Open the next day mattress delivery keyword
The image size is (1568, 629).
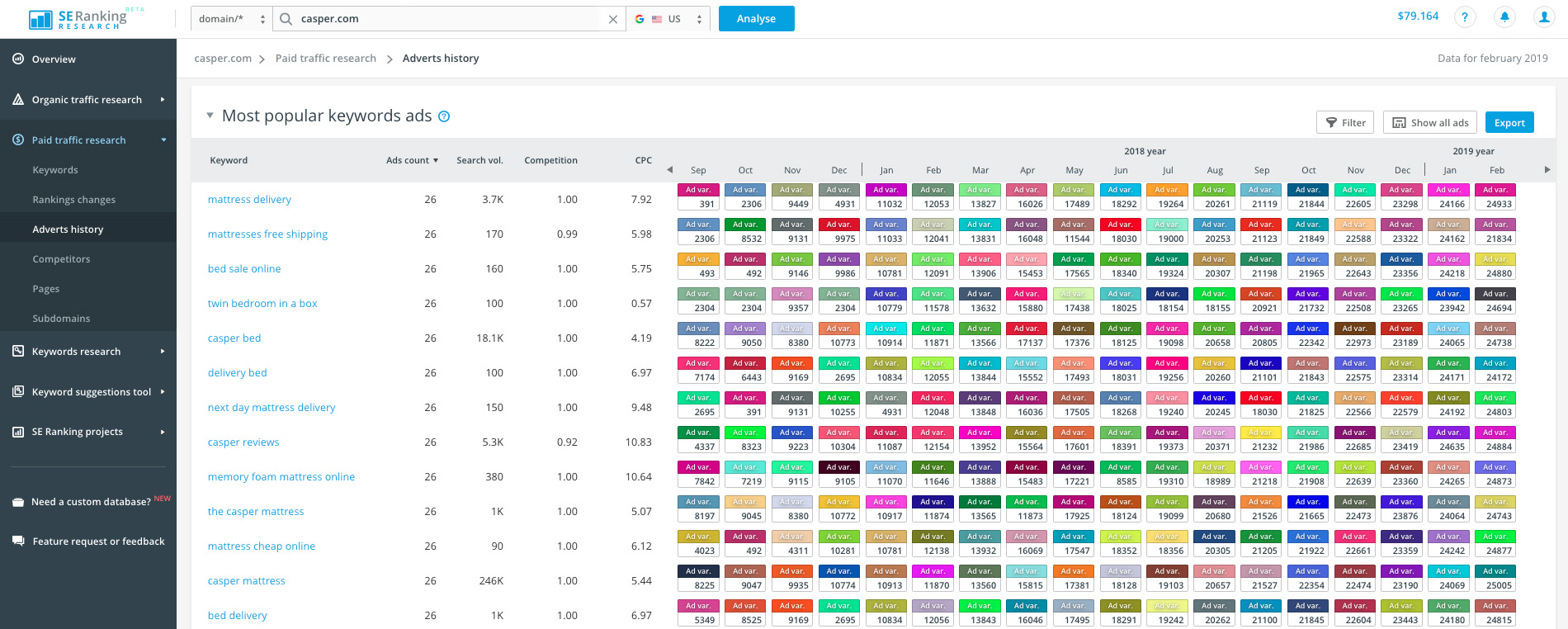click(x=272, y=408)
